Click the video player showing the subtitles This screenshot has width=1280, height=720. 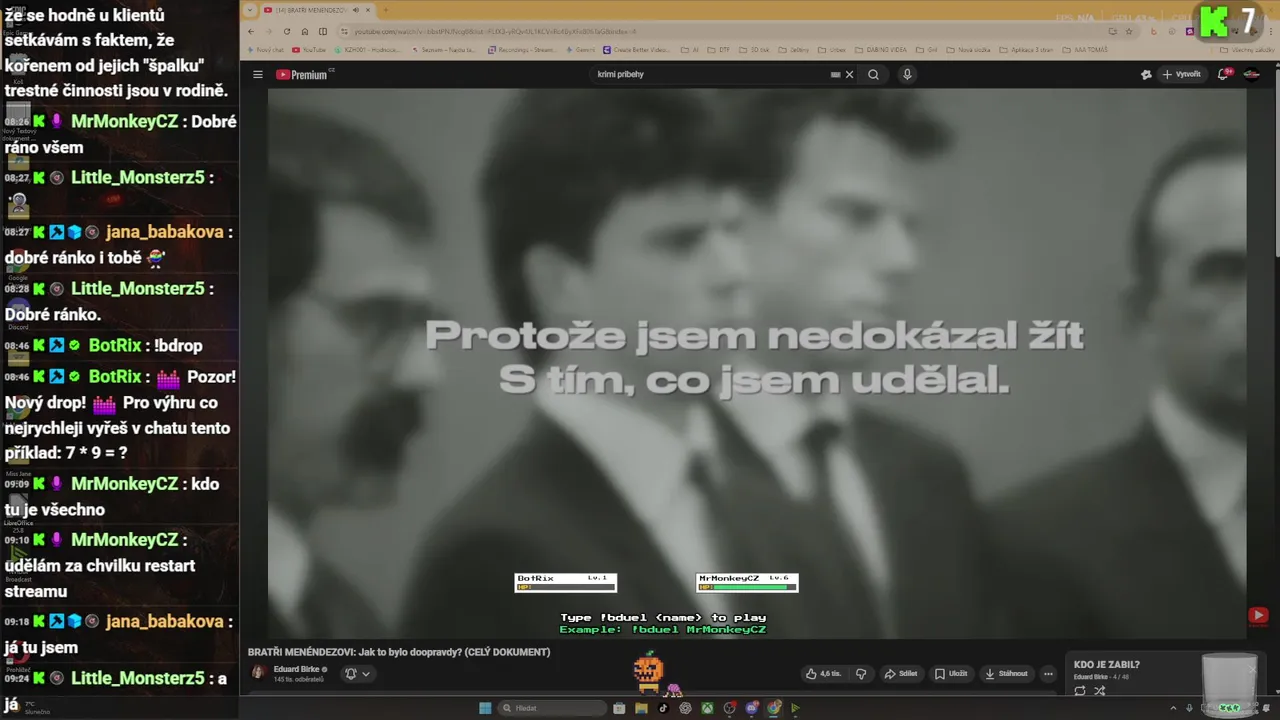point(756,362)
